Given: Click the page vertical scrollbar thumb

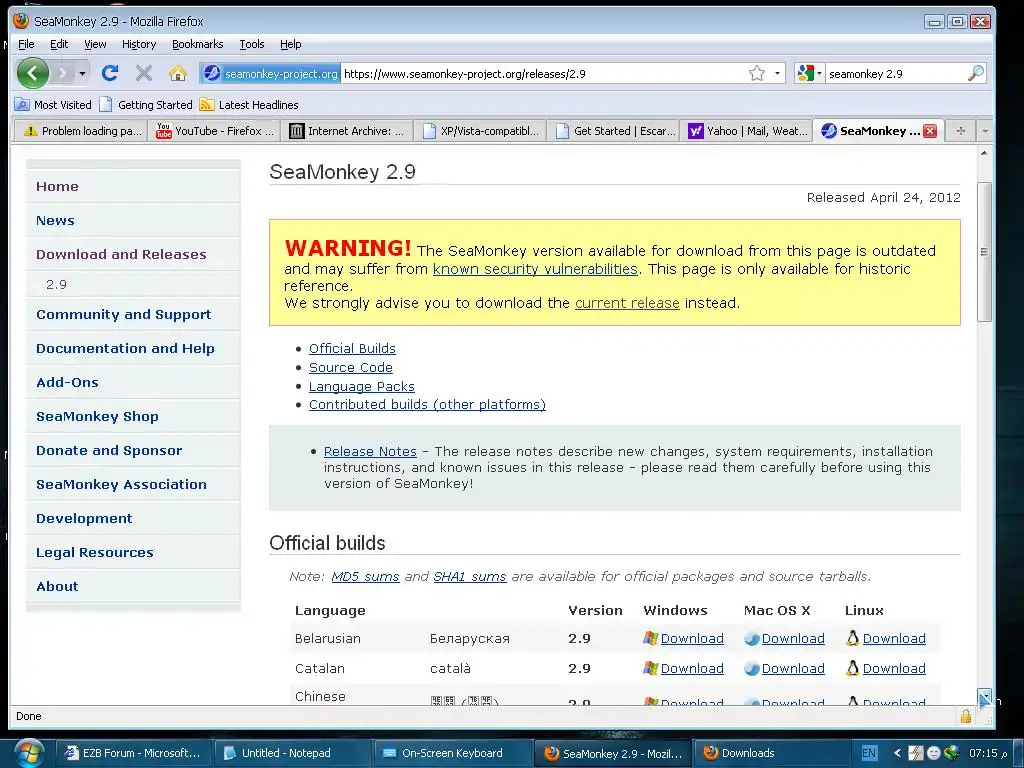Looking at the screenshot, I should click(x=984, y=251).
